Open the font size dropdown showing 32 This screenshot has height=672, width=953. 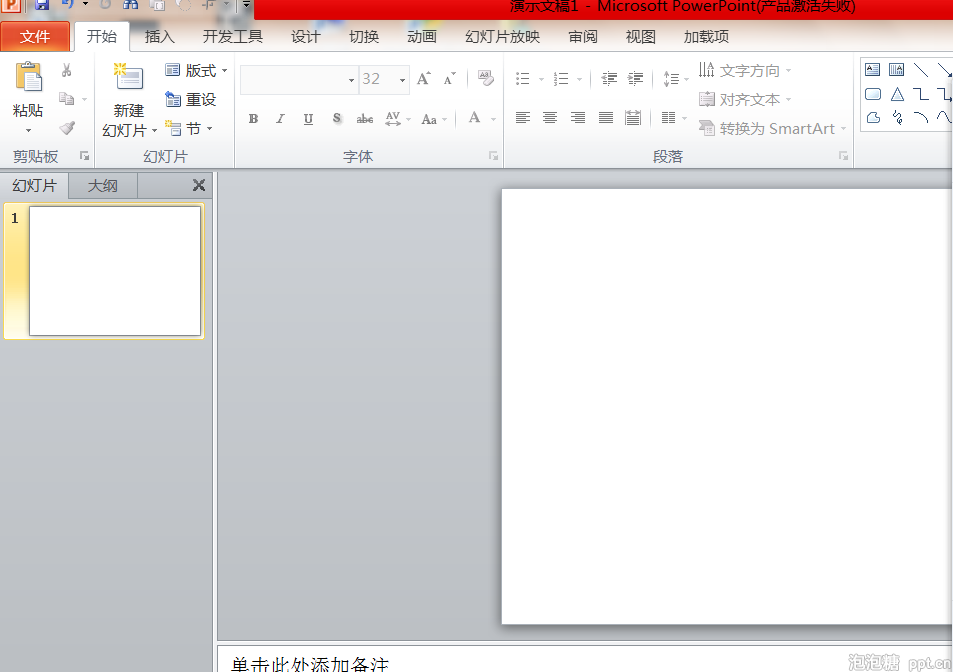[403, 79]
